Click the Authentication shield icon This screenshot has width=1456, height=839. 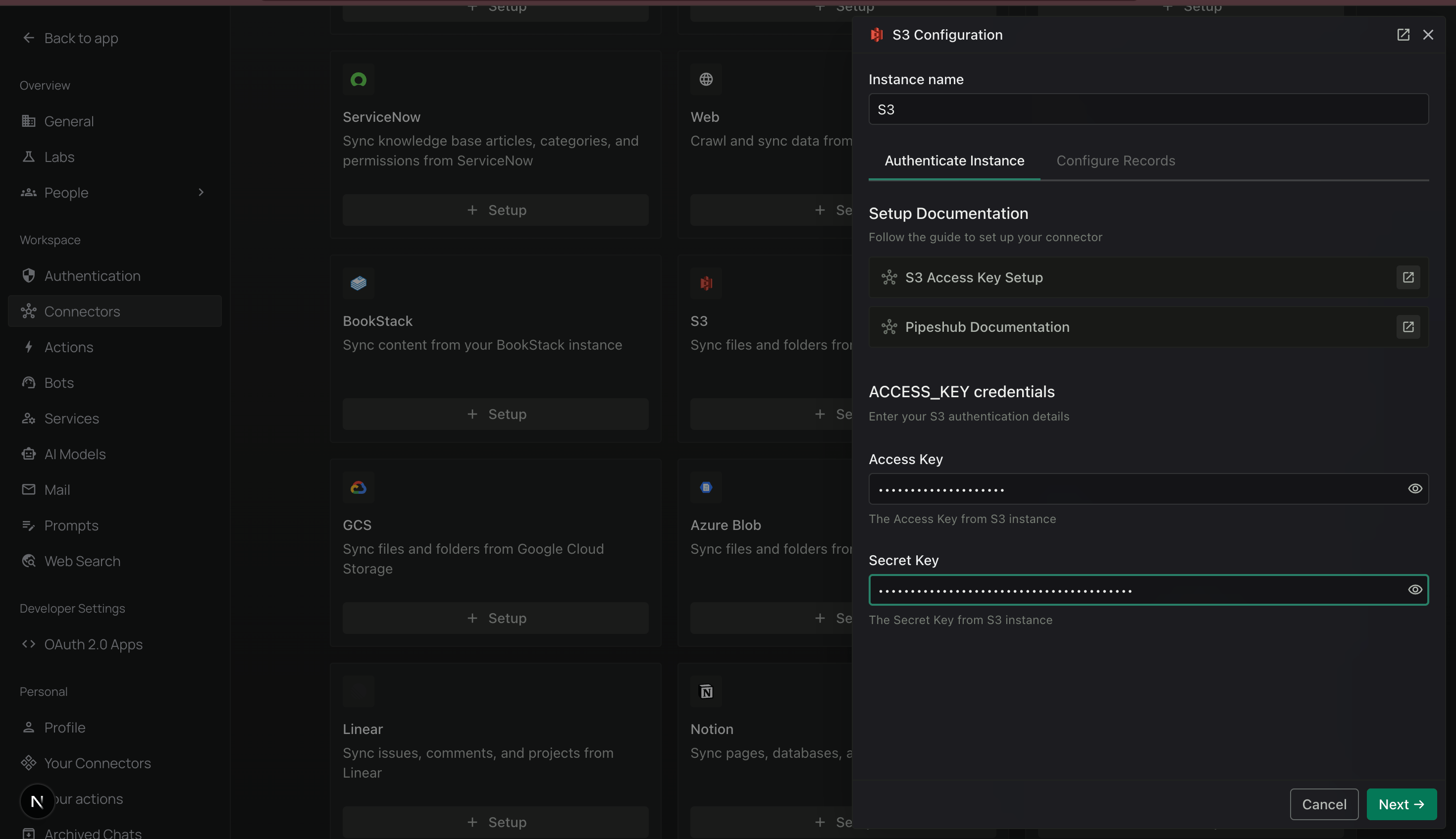[x=28, y=275]
